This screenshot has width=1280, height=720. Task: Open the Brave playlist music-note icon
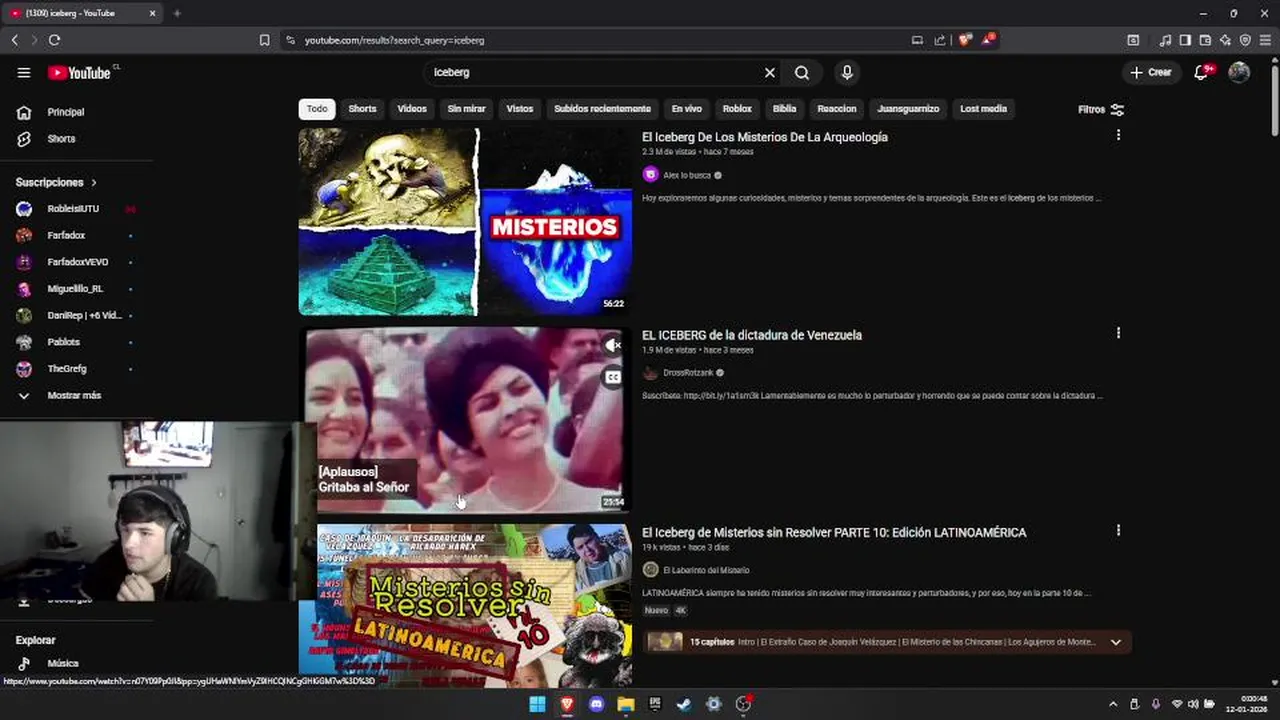pos(1165,40)
